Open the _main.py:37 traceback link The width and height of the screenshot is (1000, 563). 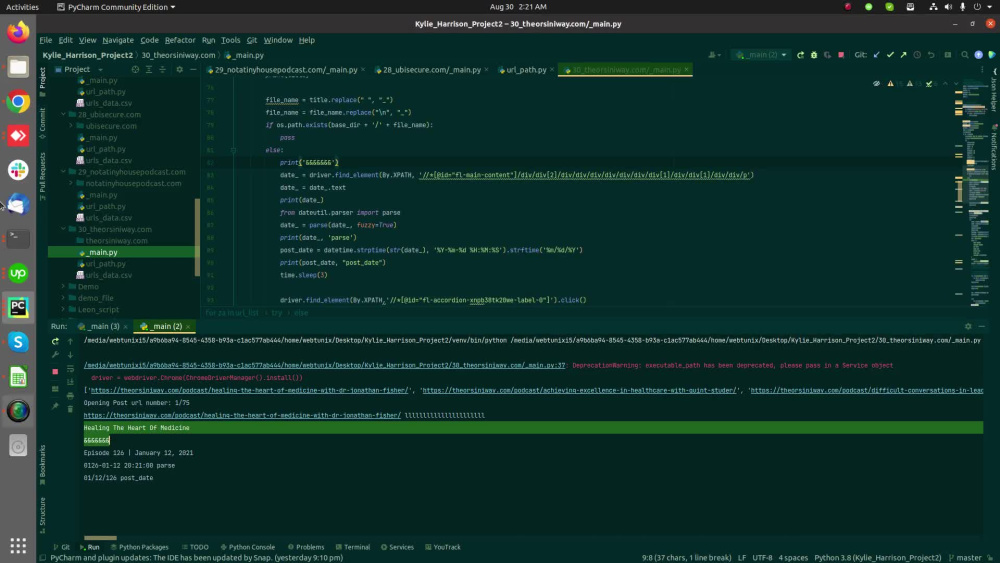[x=324, y=365]
